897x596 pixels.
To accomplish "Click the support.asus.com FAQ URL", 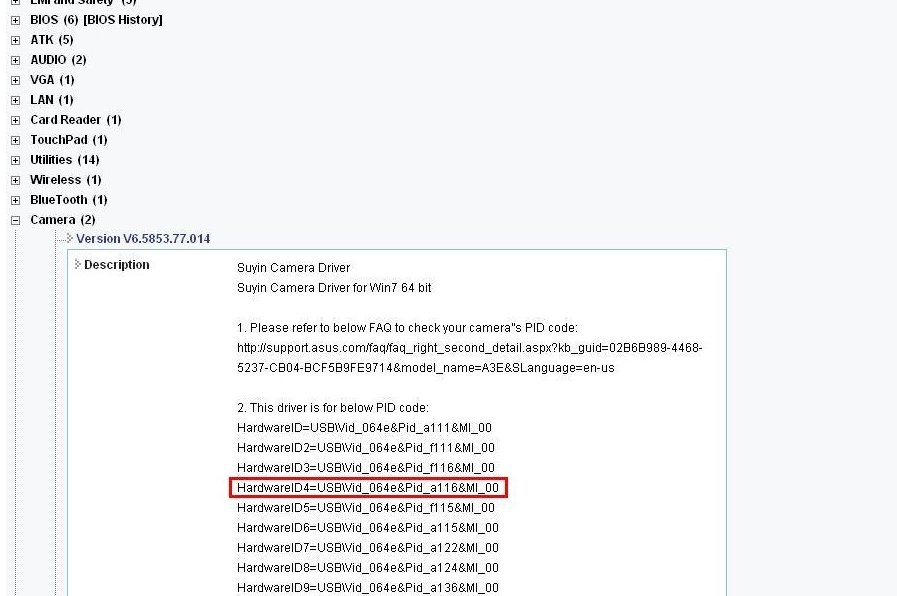I will (x=469, y=348).
